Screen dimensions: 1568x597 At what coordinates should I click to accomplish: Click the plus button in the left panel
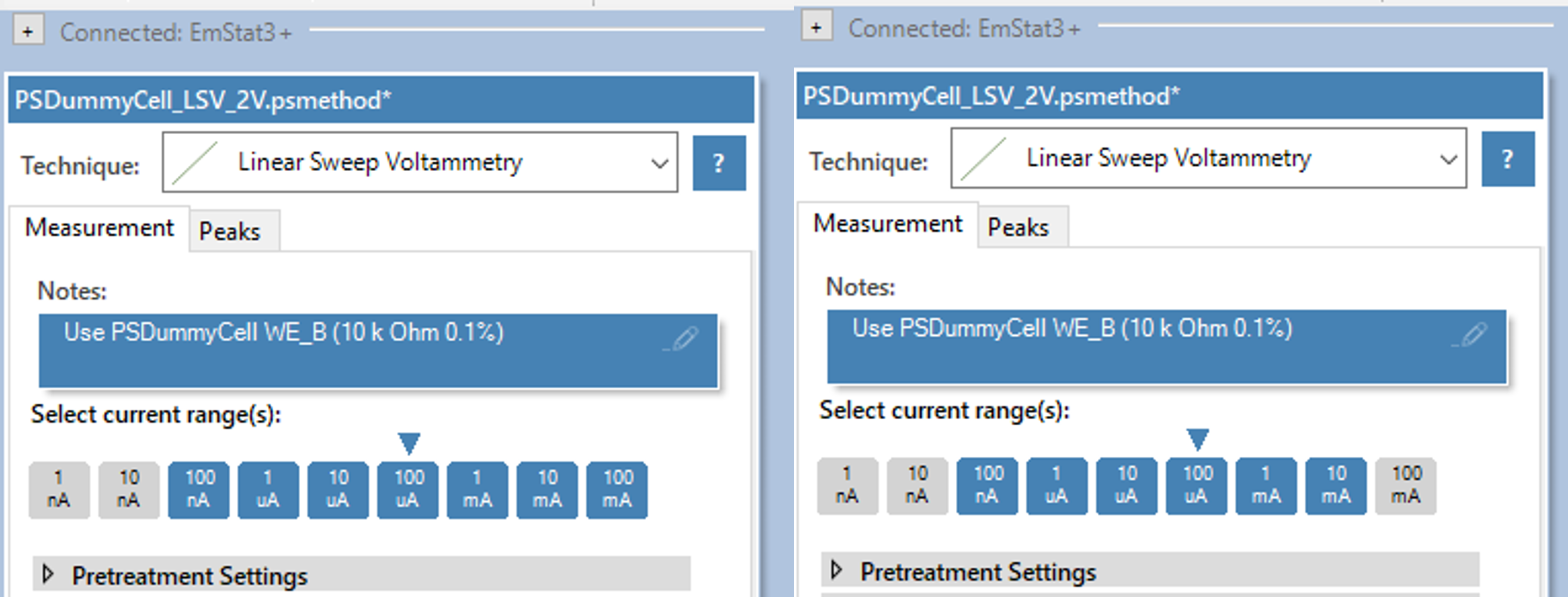pos(28,32)
